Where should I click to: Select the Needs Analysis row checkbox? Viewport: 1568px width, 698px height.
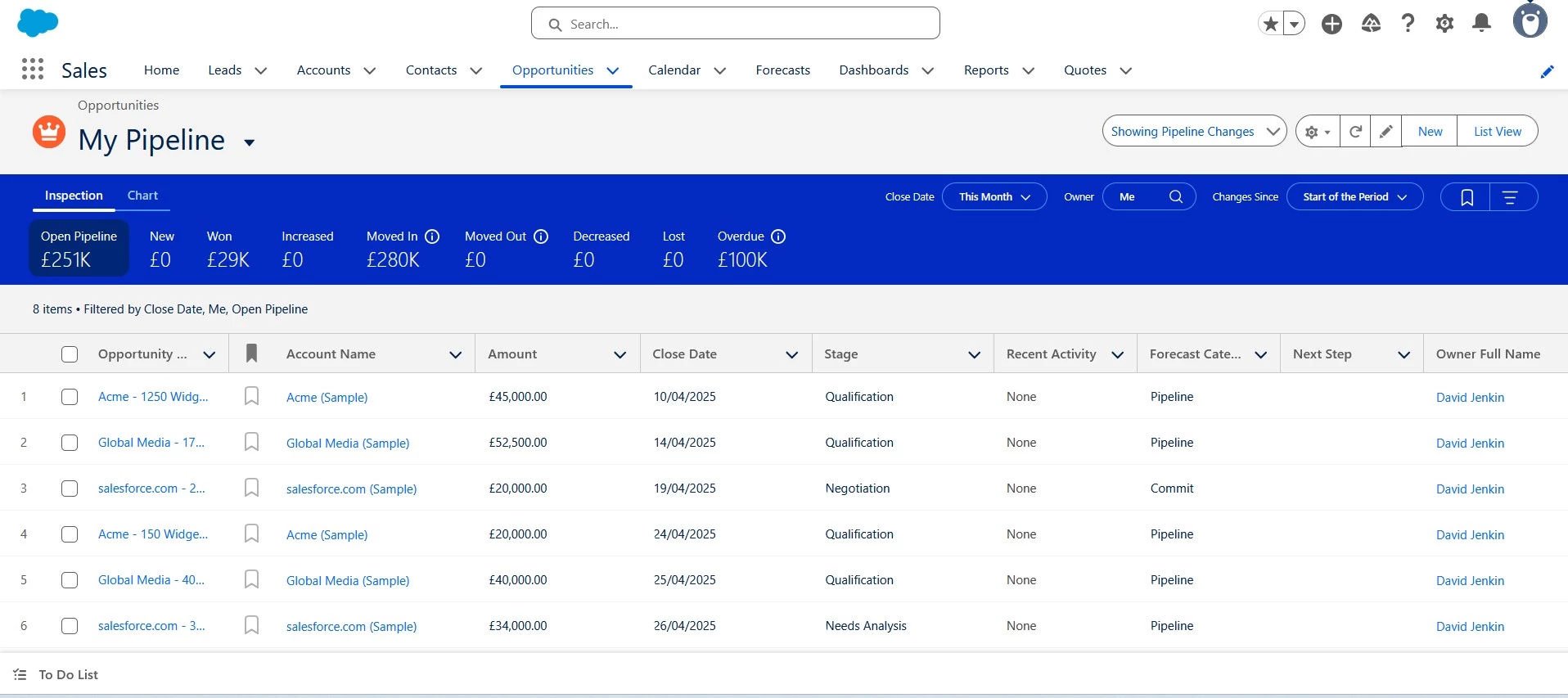[x=70, y=626]
